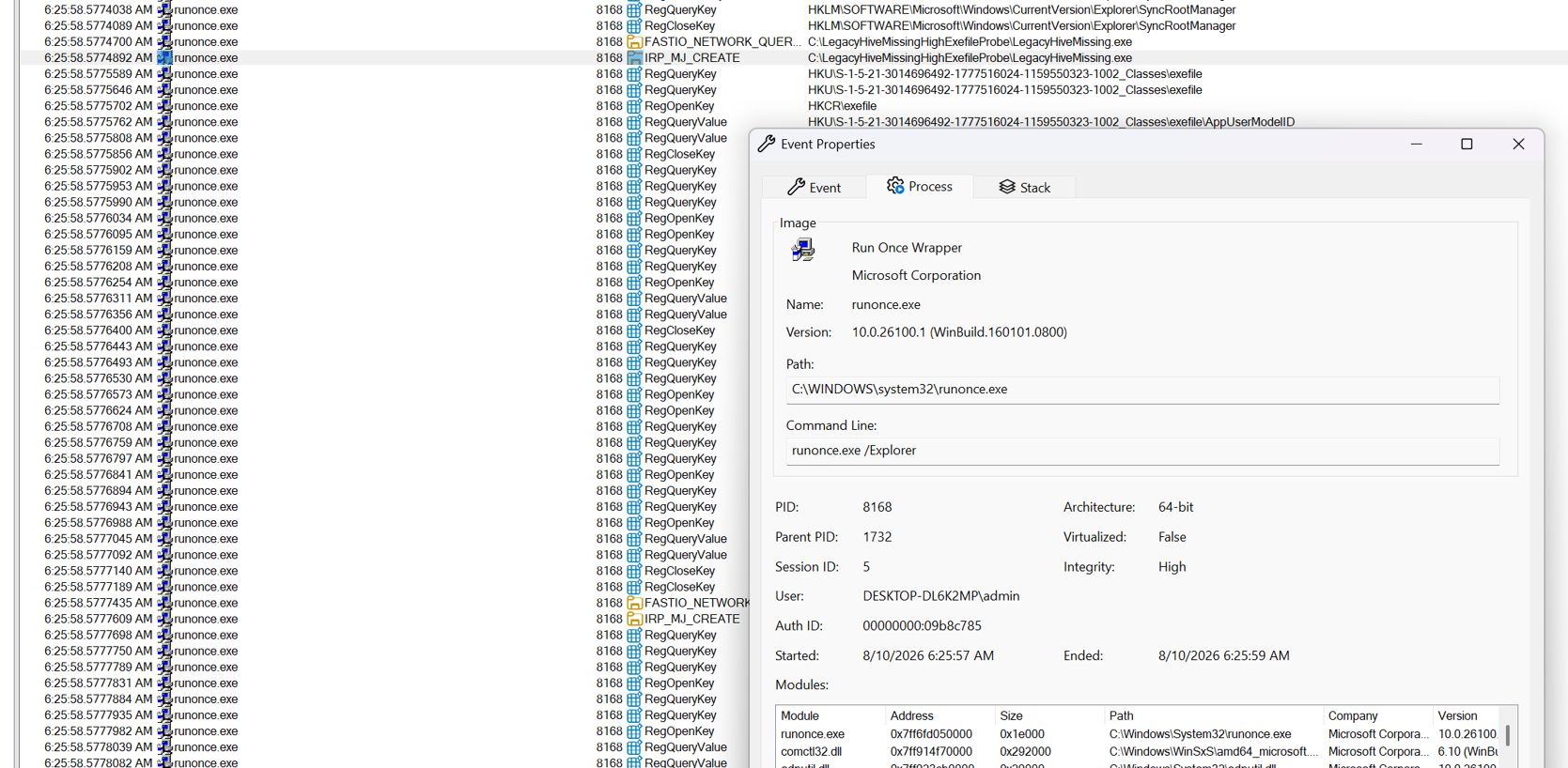Click the Architecture value 64-bit
This screenshot has width=1568, height=768.
click(1176, 507)
